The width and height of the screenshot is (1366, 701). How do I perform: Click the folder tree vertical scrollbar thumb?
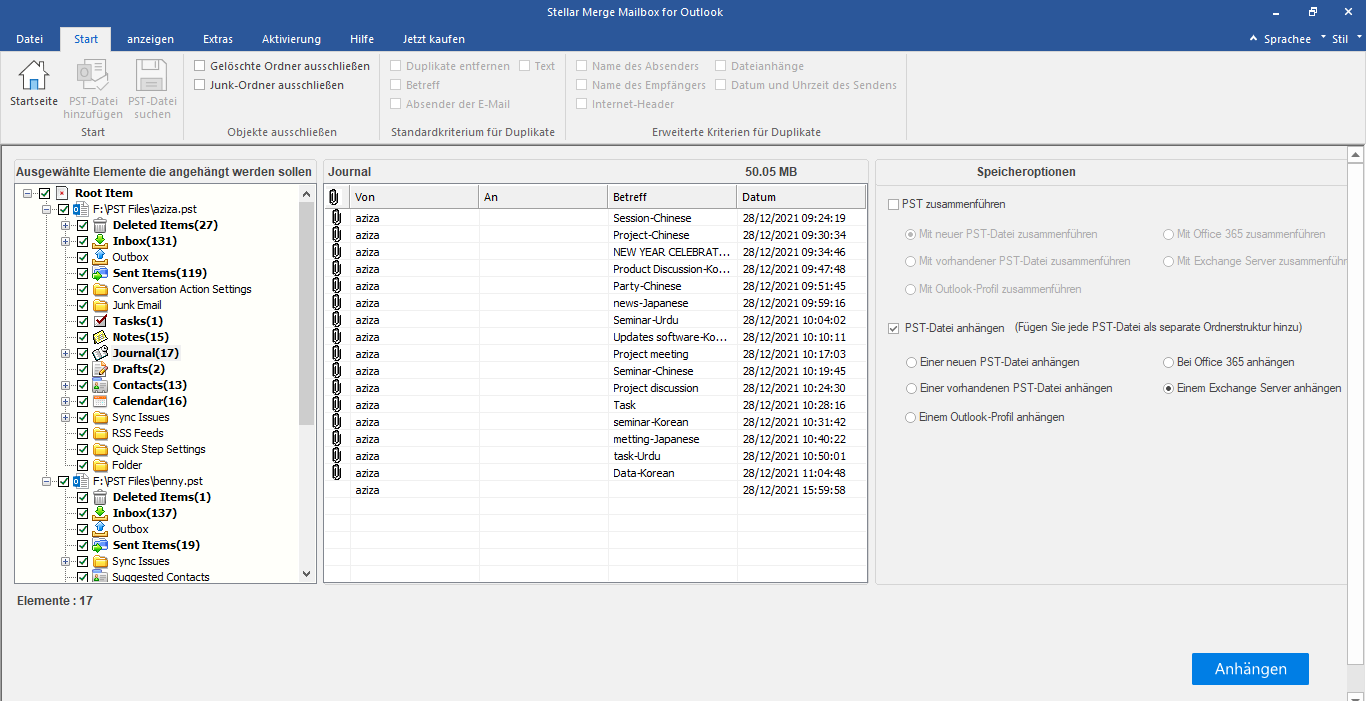(x=306, y=313)
